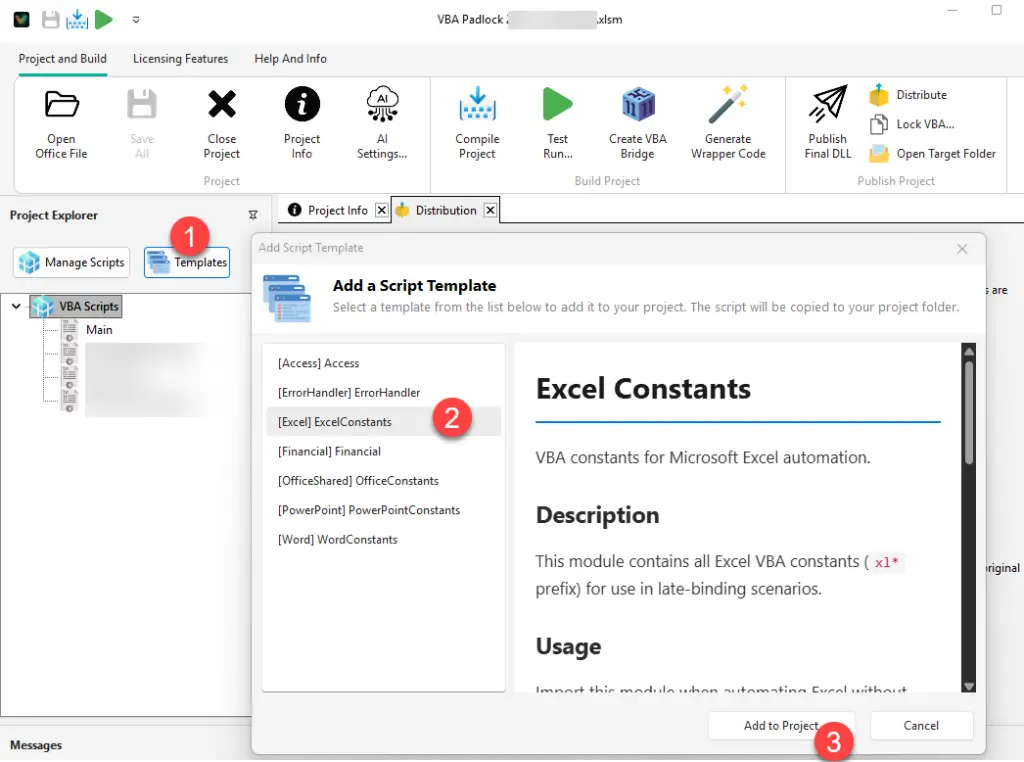1024x762 pixels.
Task: Click the Manage Scripts button
Action: point(70,262)
